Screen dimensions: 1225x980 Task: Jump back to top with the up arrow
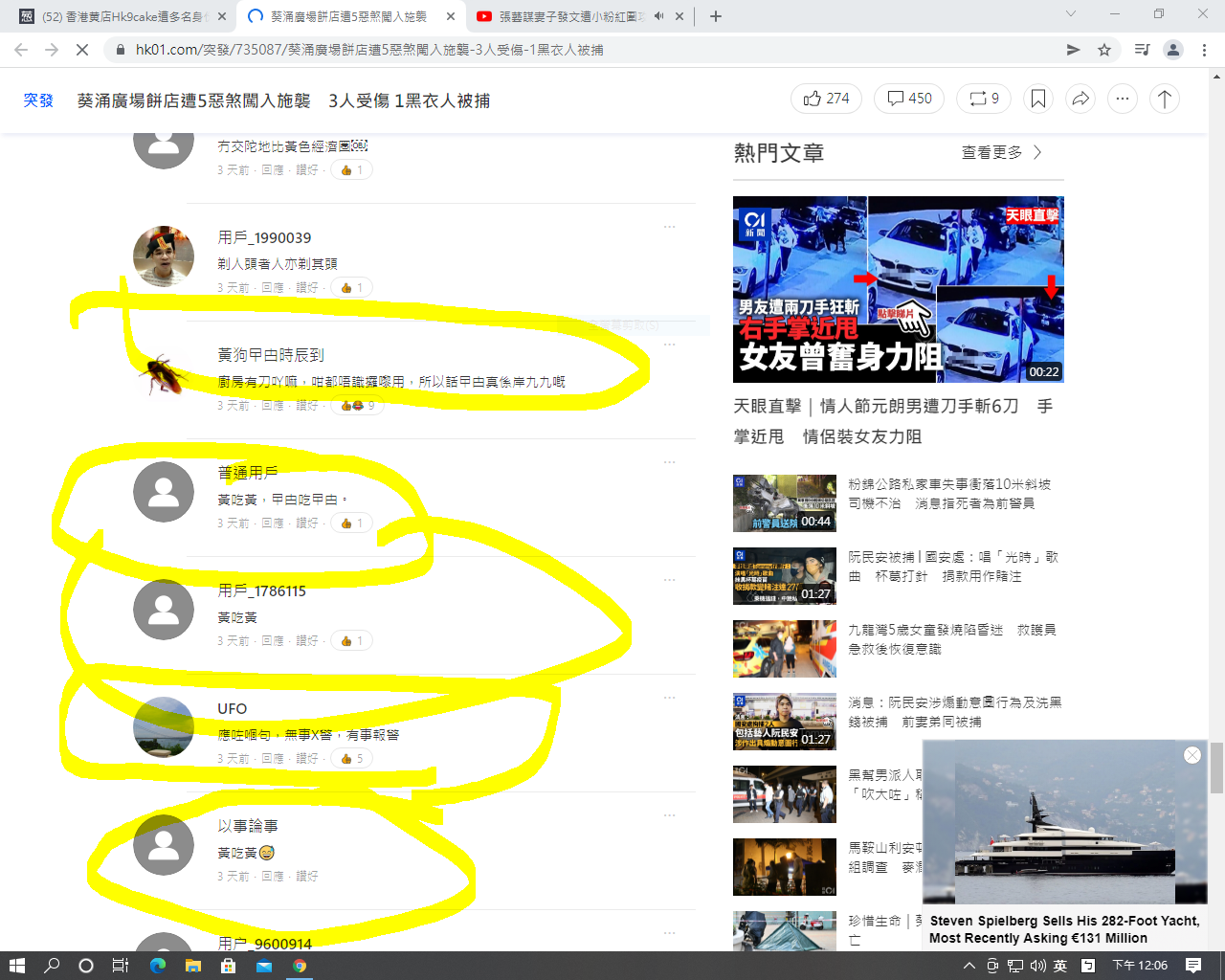(x=1165, y=99)
